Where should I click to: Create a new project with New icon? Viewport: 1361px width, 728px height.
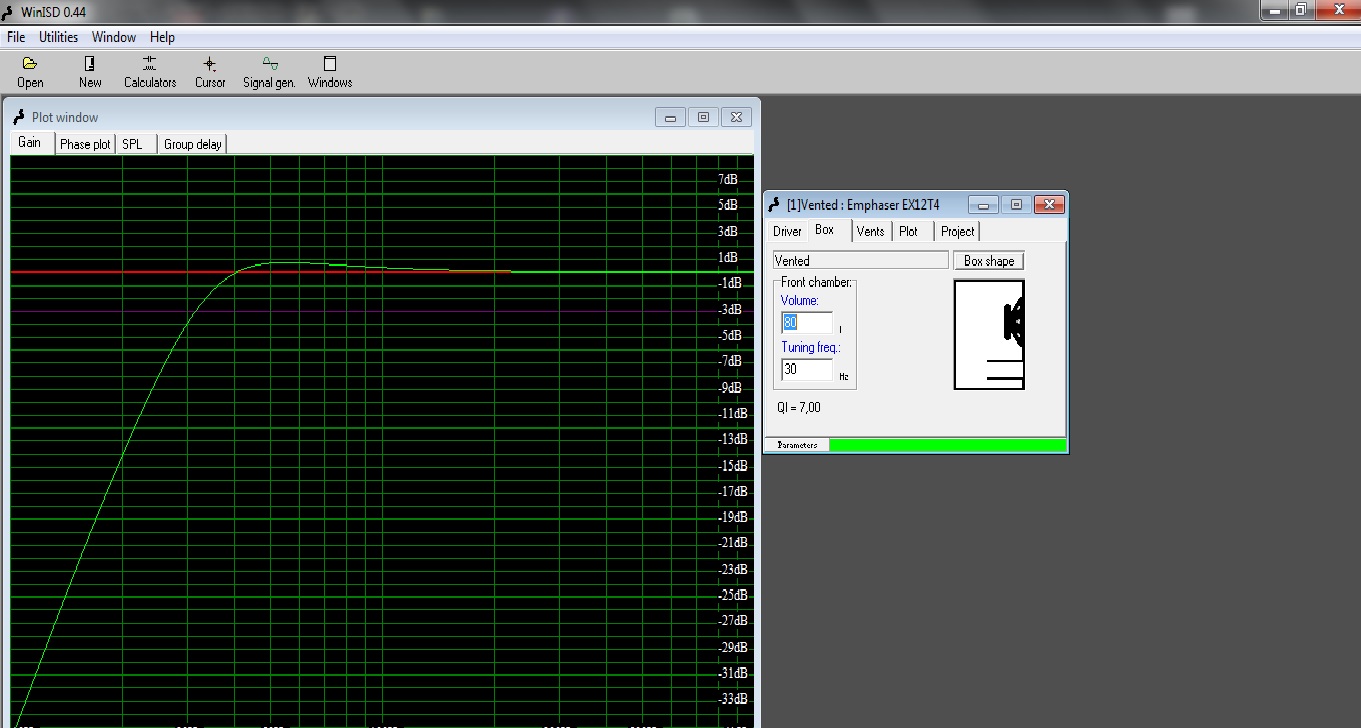(90, 72)
